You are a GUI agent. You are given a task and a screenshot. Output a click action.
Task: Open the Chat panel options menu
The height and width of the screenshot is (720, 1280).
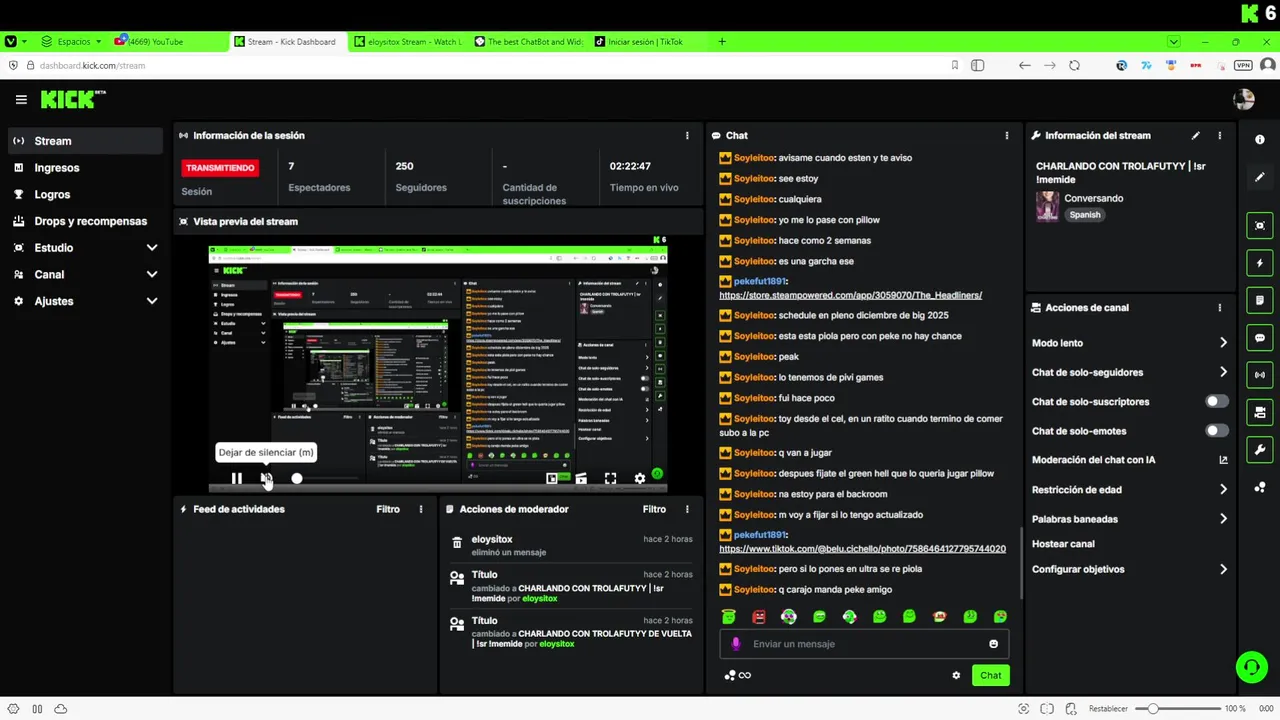click(1007, 135)
